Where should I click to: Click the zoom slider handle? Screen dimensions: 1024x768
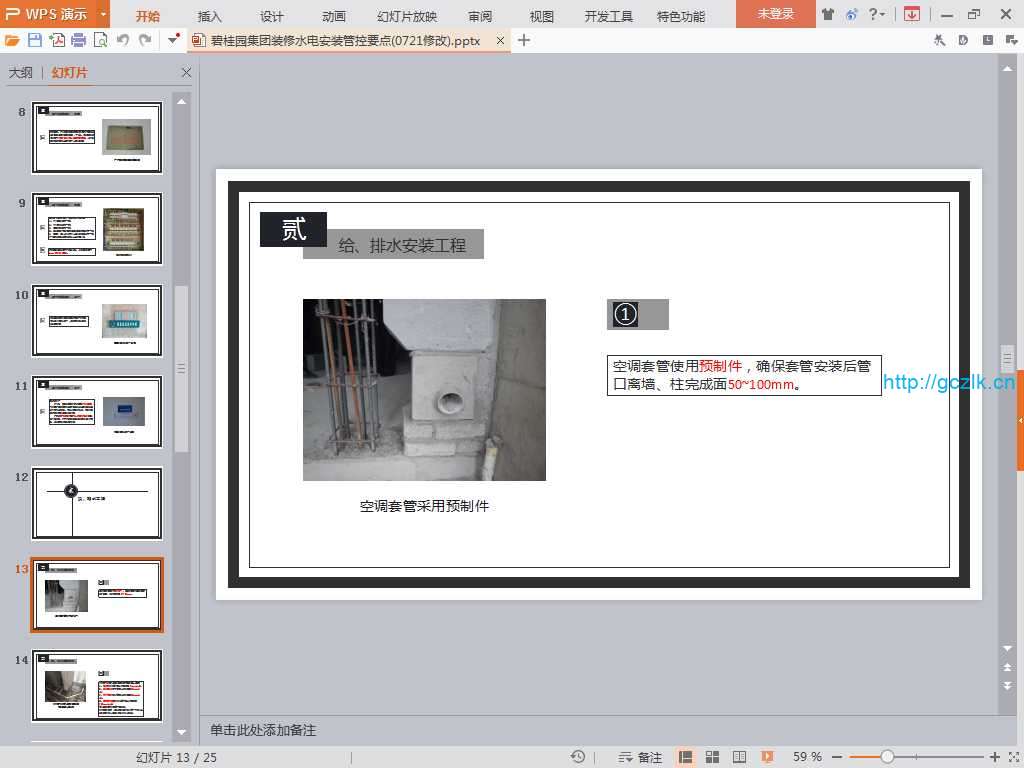pos(887,757)
